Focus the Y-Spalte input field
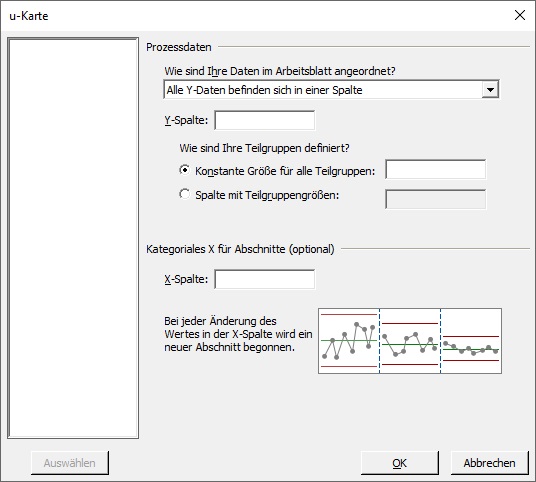The width and height of the screenshot is (536, 482). [265, 120]
